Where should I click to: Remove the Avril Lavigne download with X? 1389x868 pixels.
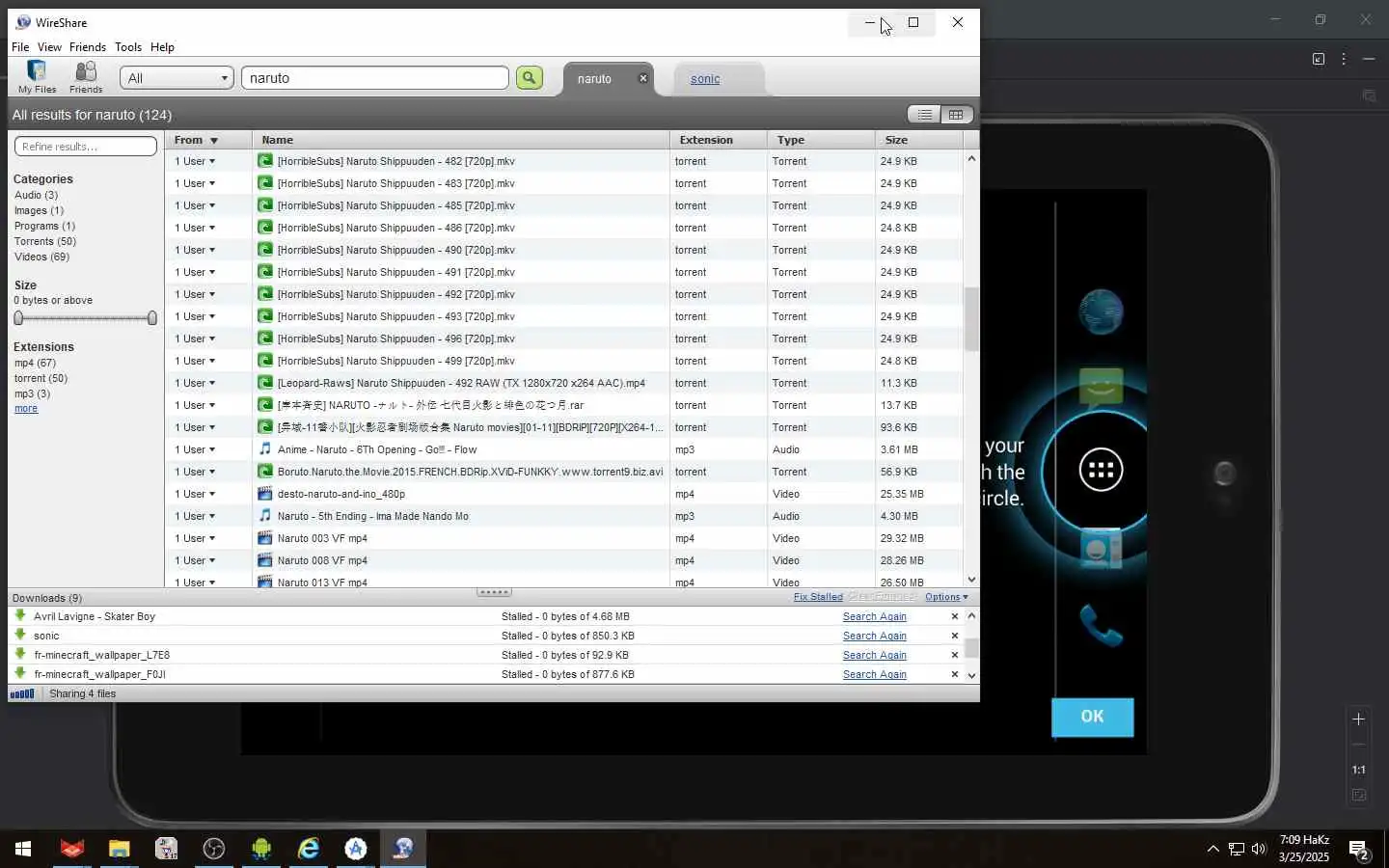pyautogui.click(x=955, y=616)
